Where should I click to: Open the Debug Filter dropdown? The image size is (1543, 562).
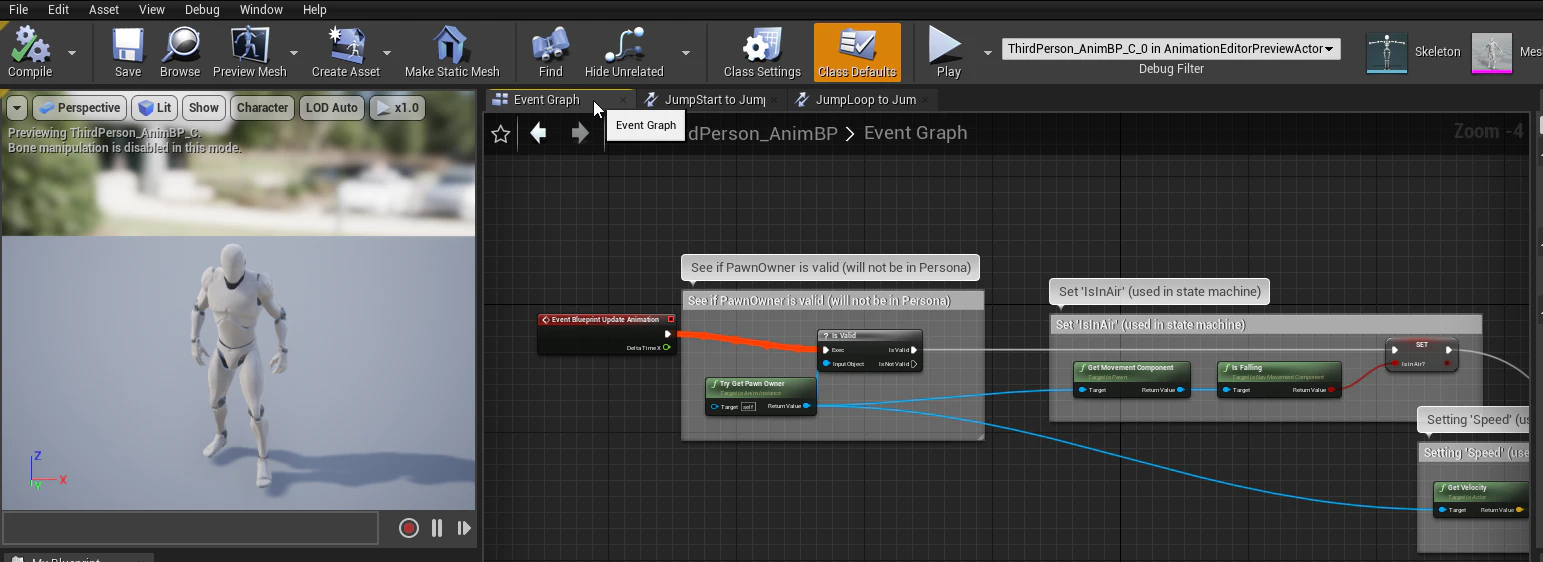(x=1171, y=49)
